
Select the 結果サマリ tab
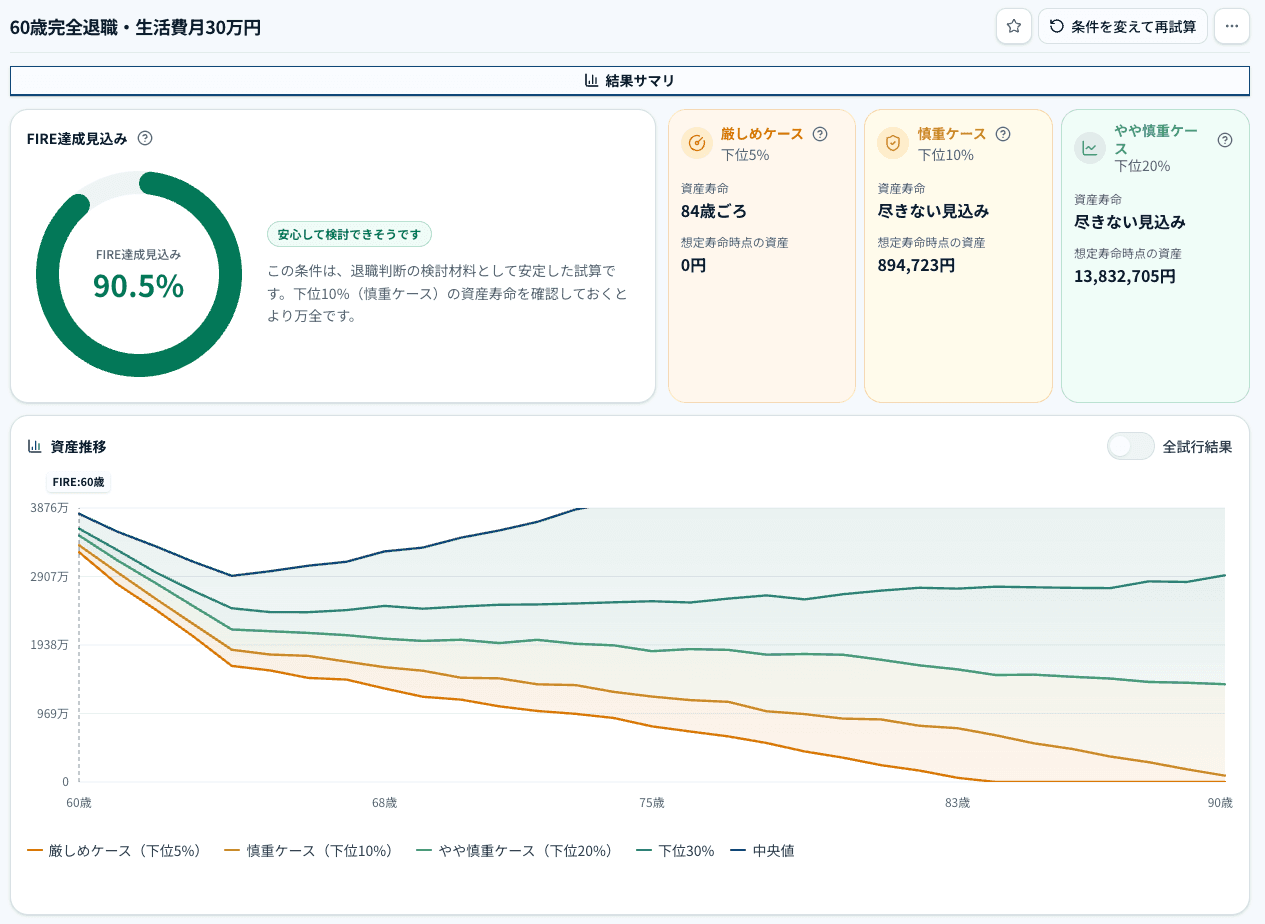(630, 81)
